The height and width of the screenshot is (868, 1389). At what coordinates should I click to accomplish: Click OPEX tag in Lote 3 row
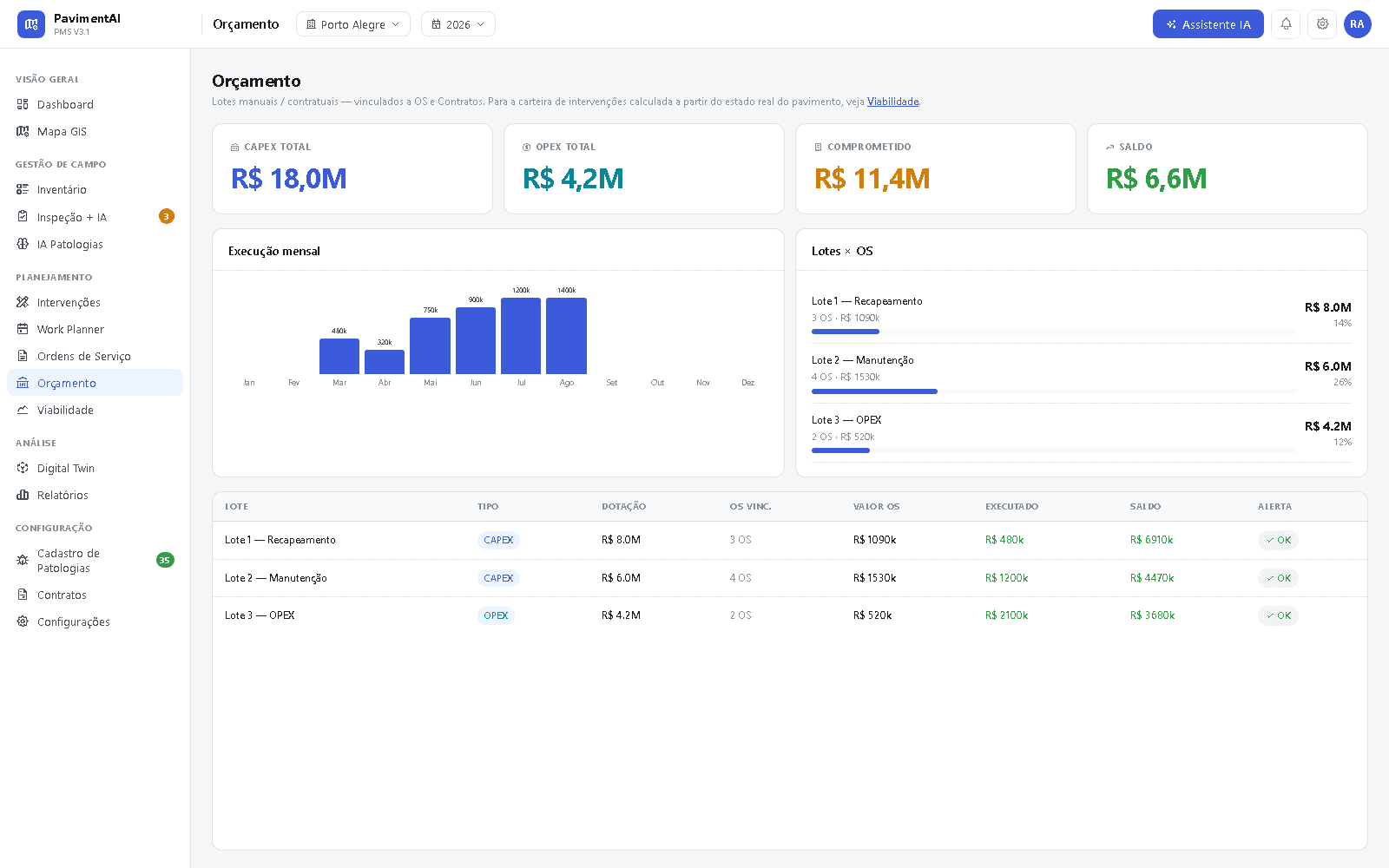click(x=496, y=615)
